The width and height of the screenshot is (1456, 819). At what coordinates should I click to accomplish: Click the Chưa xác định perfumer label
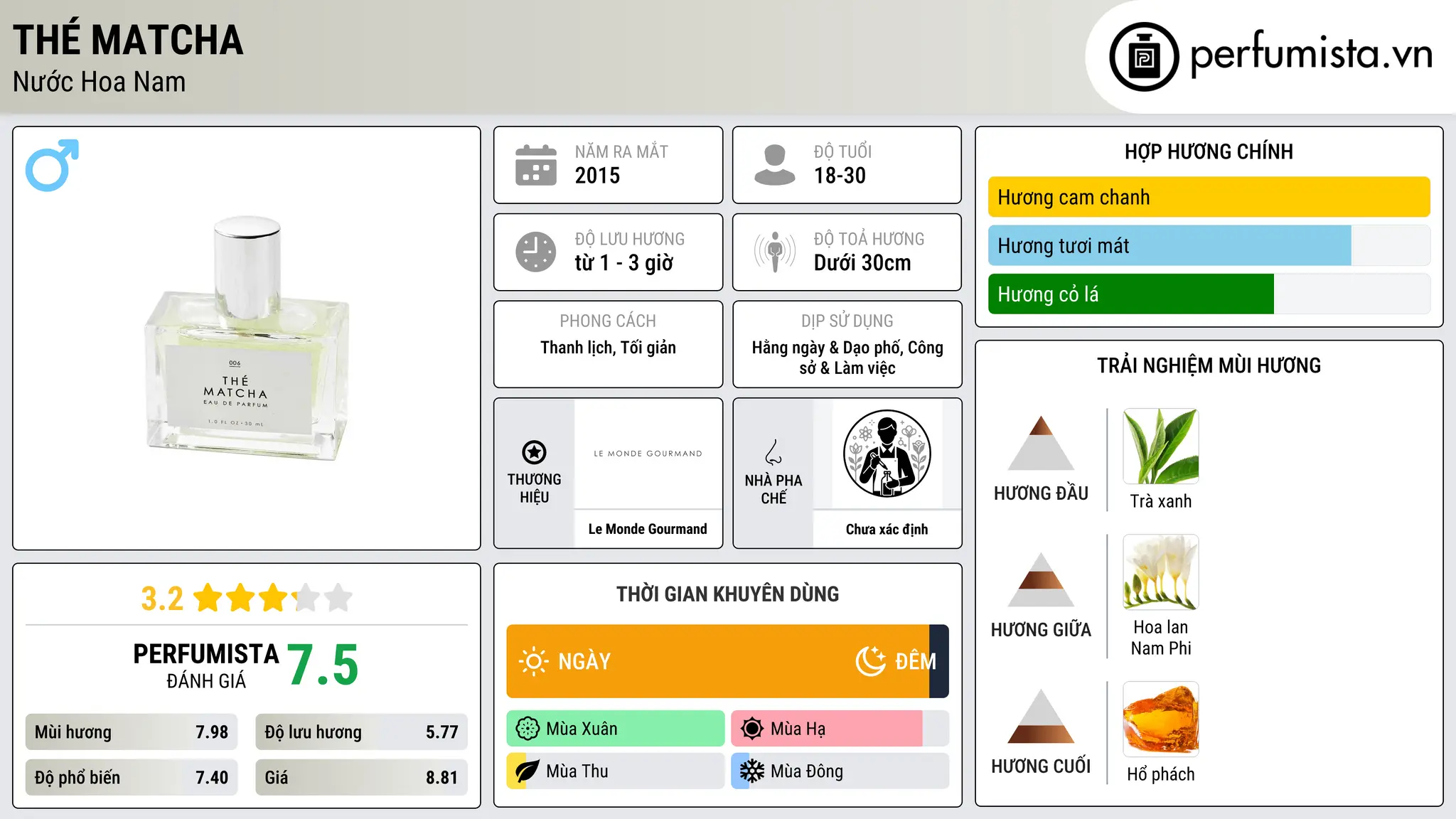(x=887, y=529)
